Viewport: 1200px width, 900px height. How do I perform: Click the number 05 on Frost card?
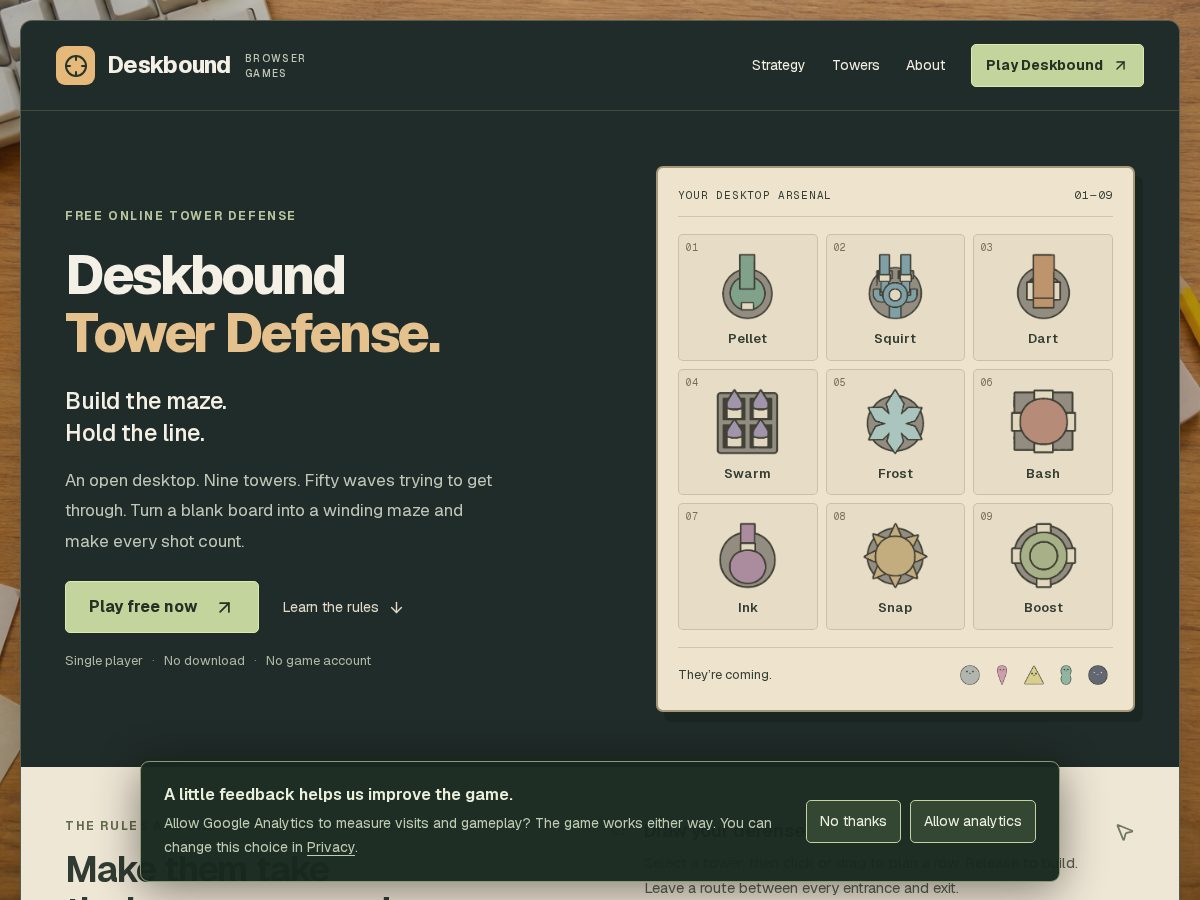839,382
